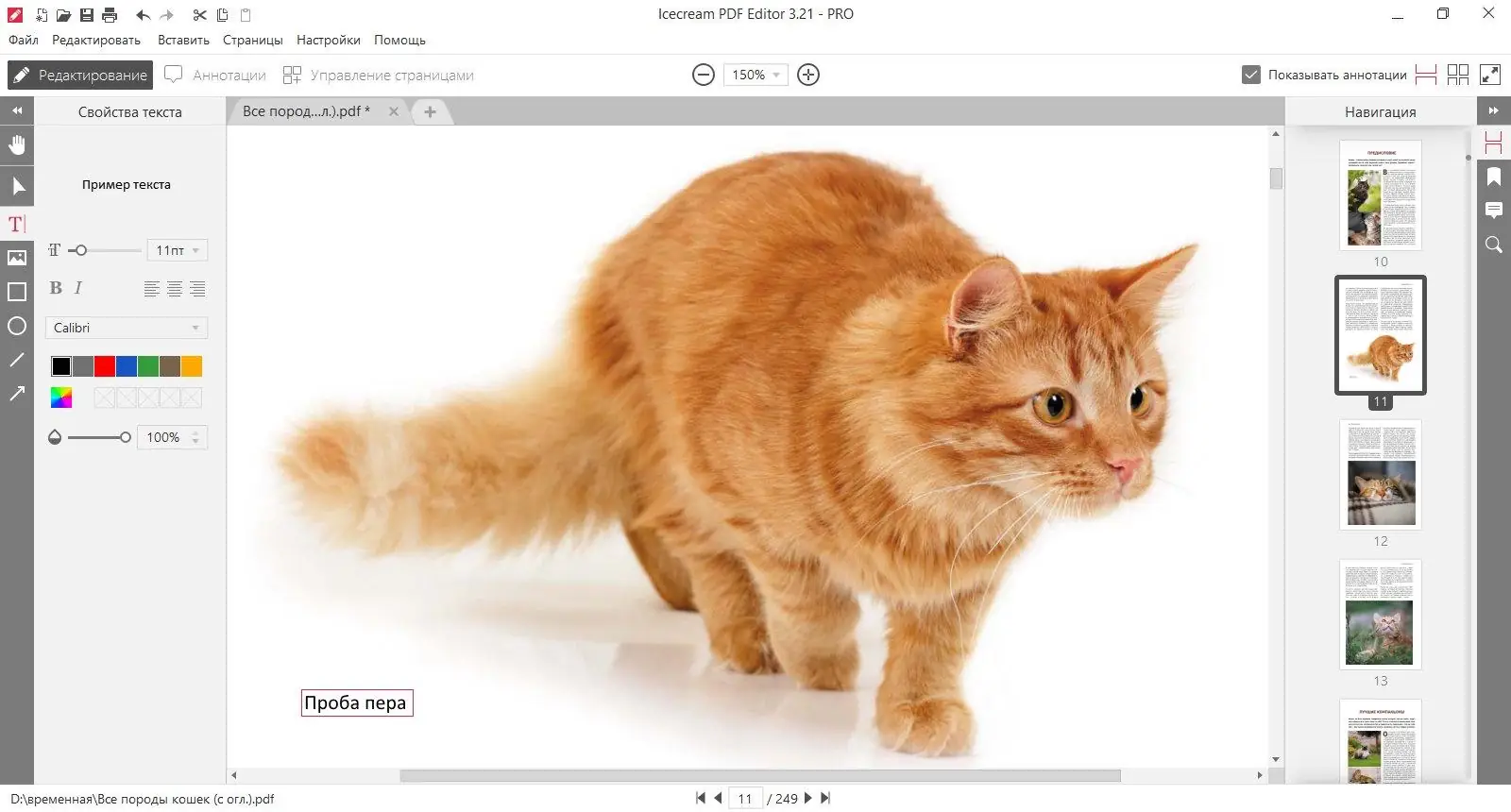The height and width of the screenshot is (812, 1511).
Task: Toggle bold text formatting
Action: coord(56,288)
